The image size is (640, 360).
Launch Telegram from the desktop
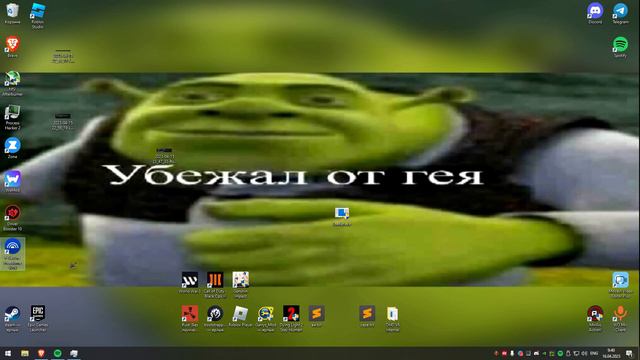pyautogui.click(x=620, y=13)
